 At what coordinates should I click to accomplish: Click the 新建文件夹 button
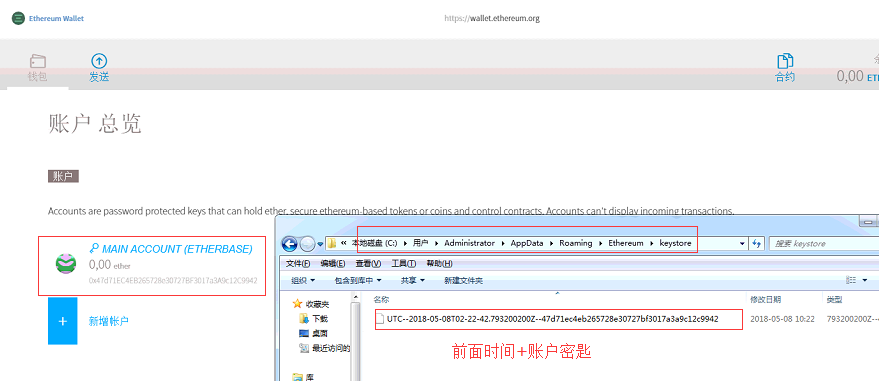pyautogui.click(x=463, y=280)
